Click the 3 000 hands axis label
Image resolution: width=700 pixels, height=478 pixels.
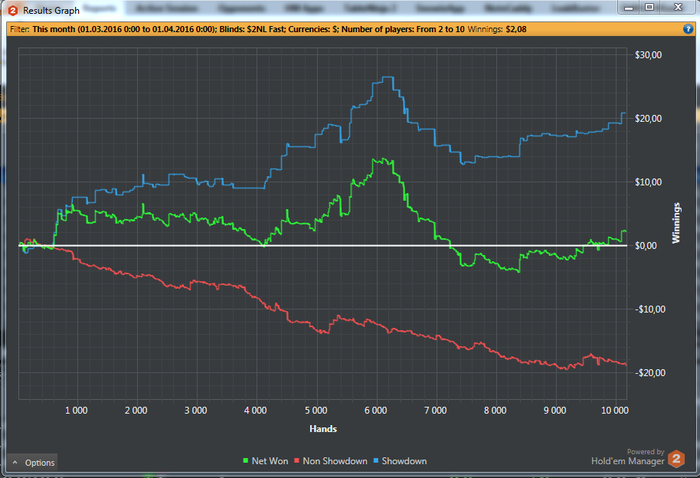pyautogui.click(x=196, y=411)
